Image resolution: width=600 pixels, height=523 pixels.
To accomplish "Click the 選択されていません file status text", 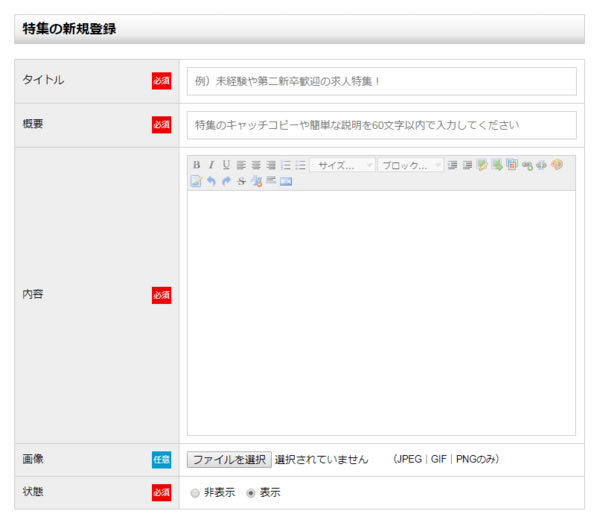I will point(321,459).
